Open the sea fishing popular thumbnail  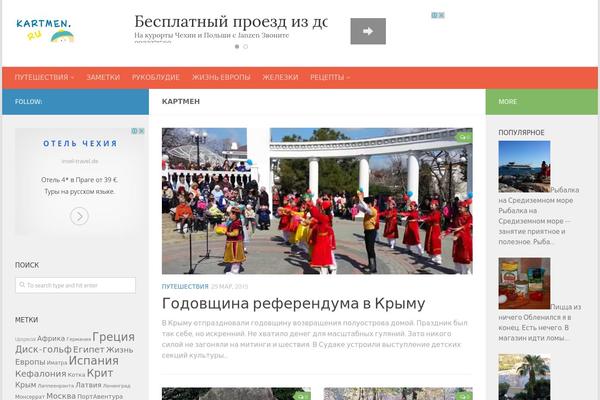pos(524,167)
